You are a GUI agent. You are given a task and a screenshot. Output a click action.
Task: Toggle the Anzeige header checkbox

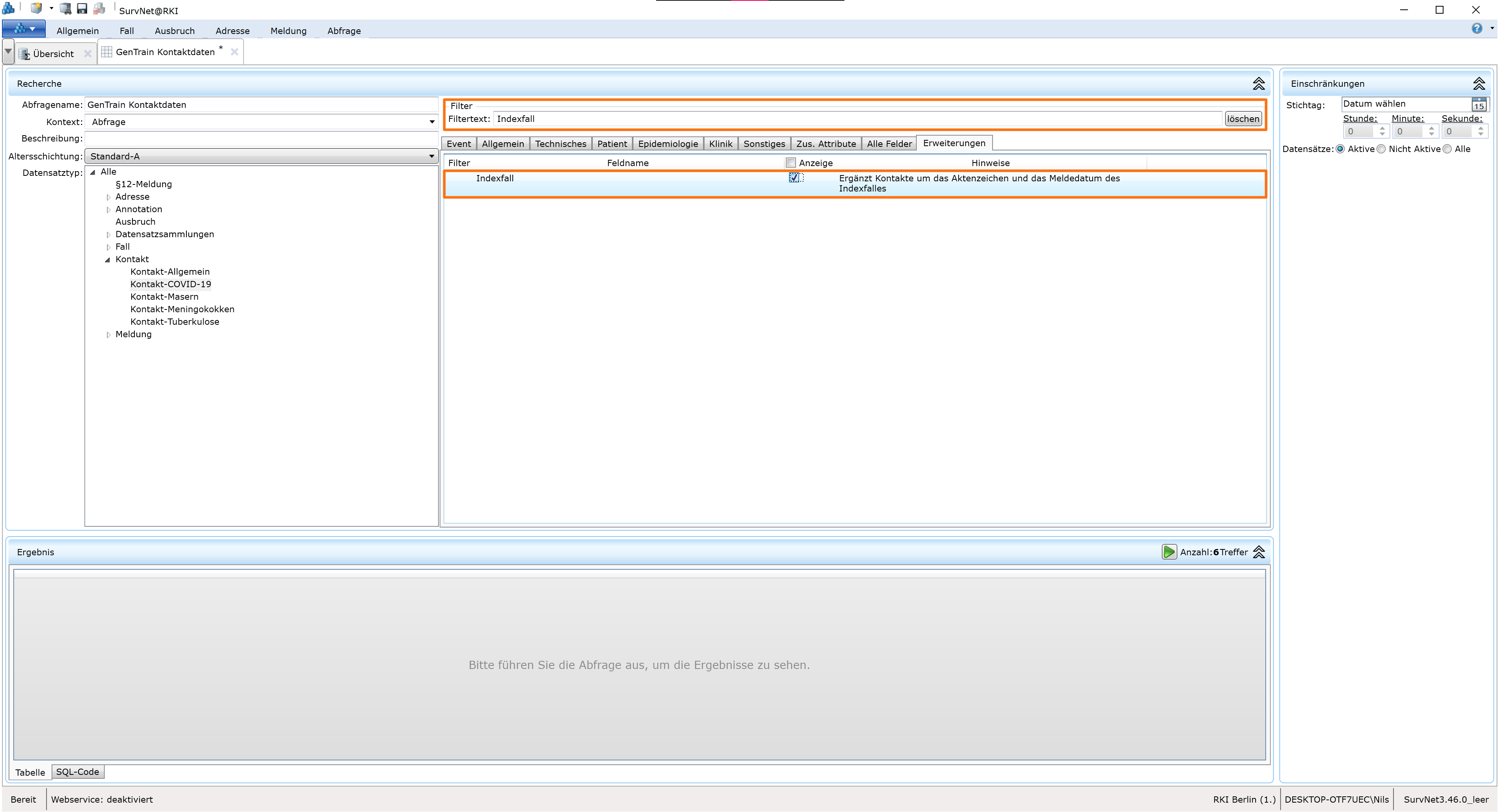coord(790,163)
